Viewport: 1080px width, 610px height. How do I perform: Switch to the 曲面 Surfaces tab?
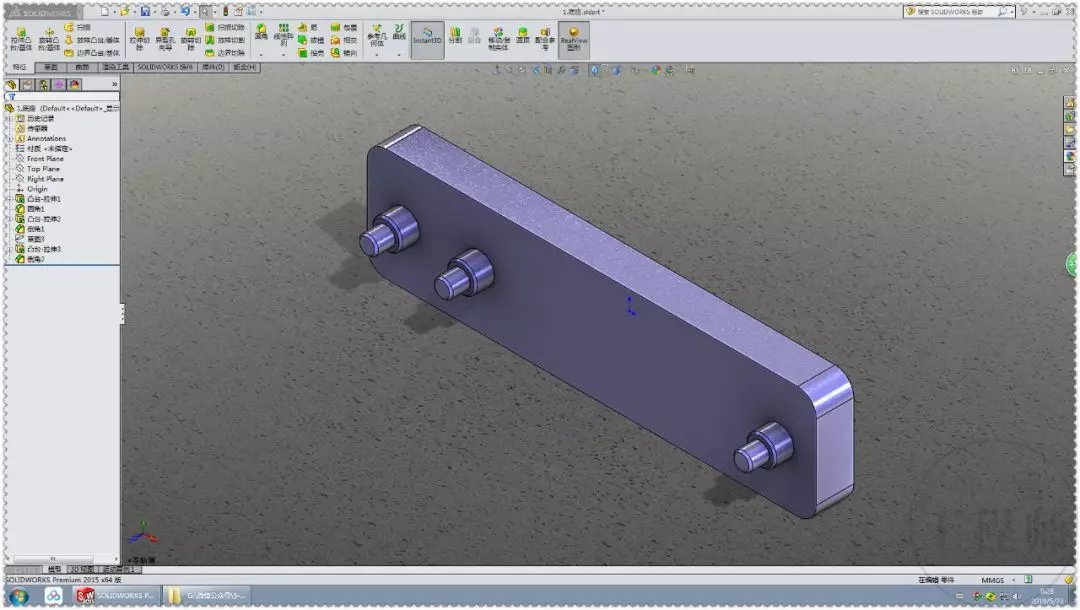coord(82,67)
